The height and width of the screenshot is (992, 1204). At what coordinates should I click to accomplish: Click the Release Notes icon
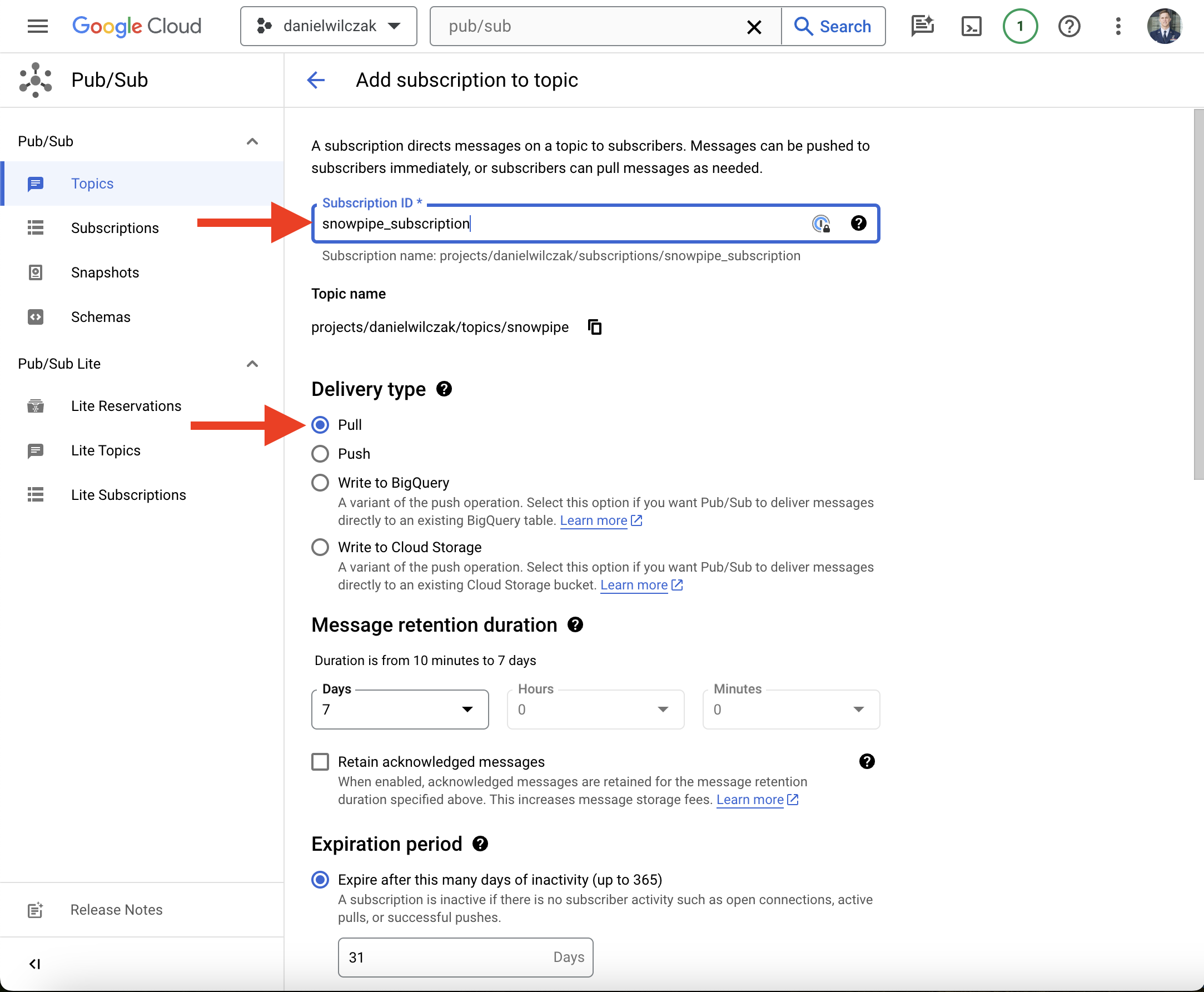[36, 910]
